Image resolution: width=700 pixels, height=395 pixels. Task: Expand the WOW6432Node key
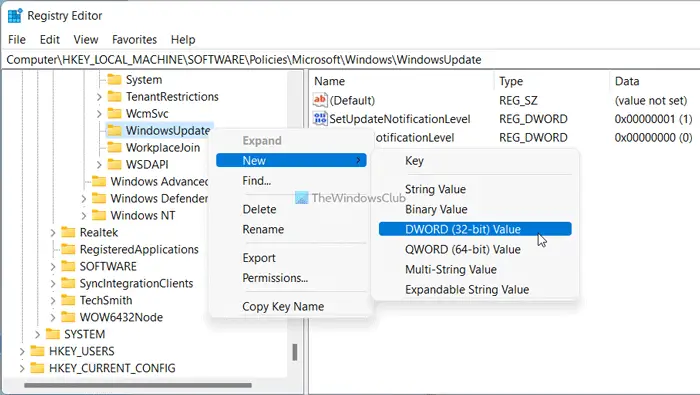(53, 317)
